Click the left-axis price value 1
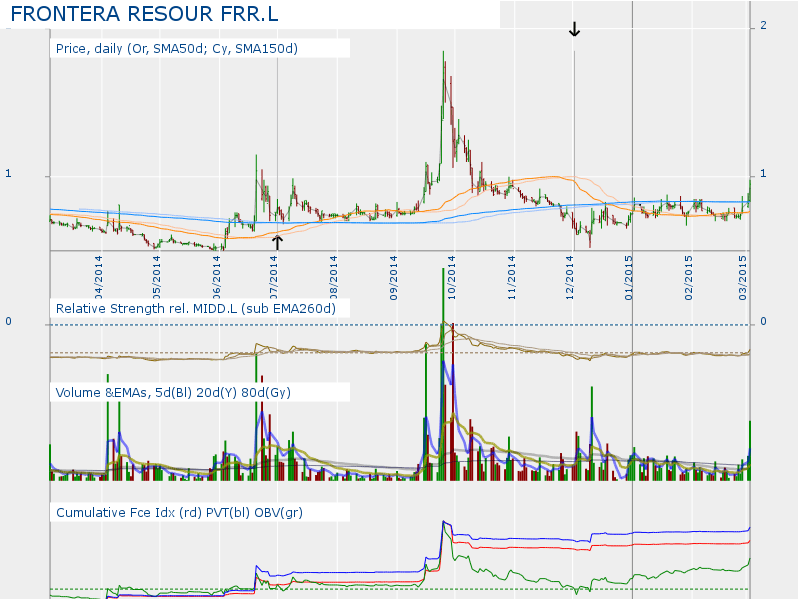This screenshot has width=798, height=599. (x=8, y=174)
